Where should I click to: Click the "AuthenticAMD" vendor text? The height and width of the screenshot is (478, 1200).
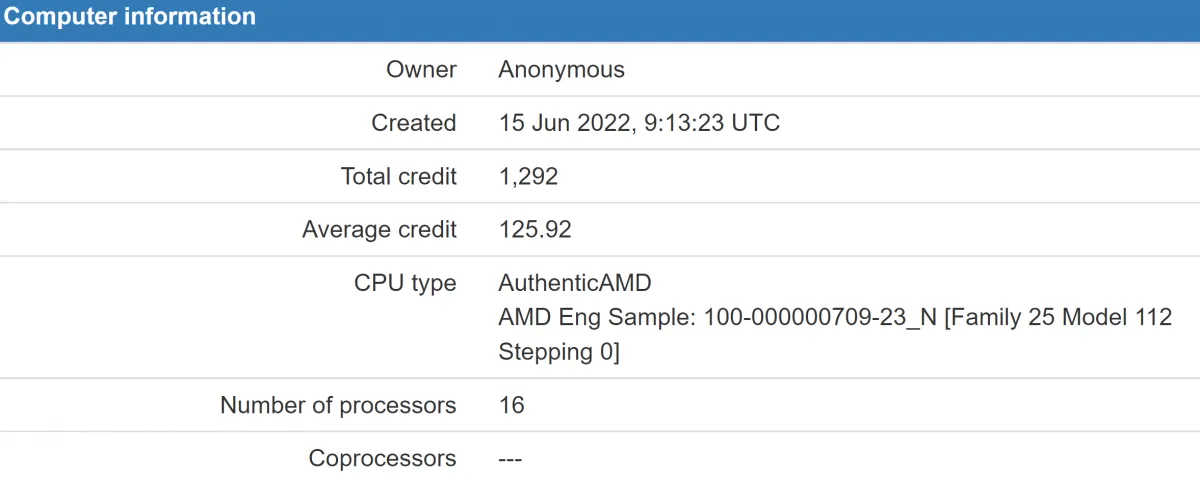[574, 283]
